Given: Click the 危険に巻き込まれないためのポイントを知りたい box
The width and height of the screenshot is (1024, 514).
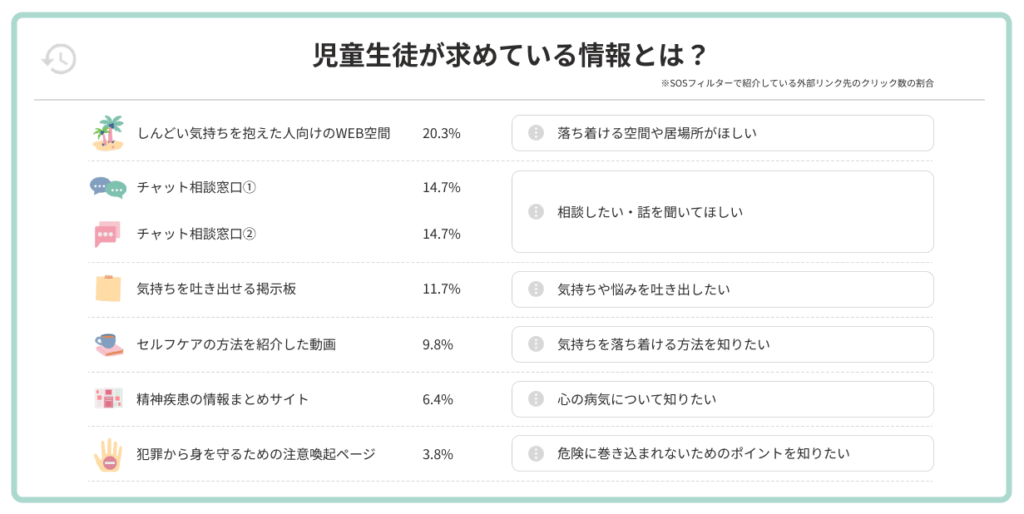Looking at the screenshot, I should coord(722,453).
